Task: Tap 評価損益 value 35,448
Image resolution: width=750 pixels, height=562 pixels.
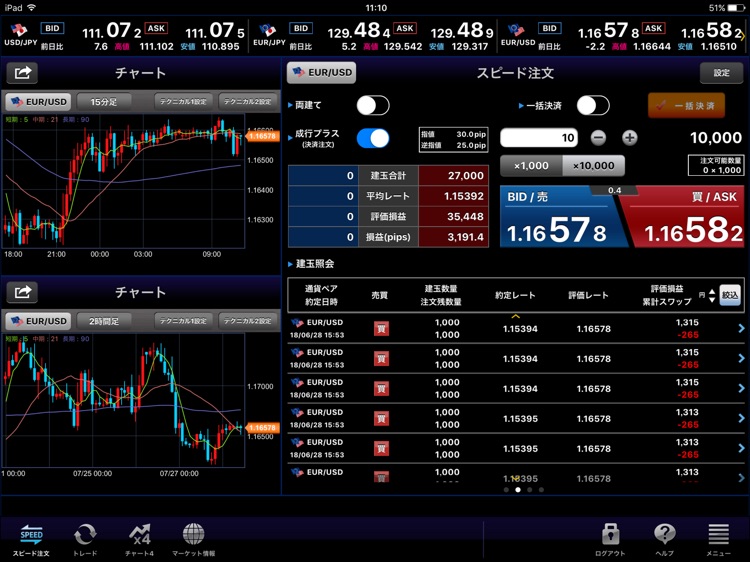Action: [453, 217]
